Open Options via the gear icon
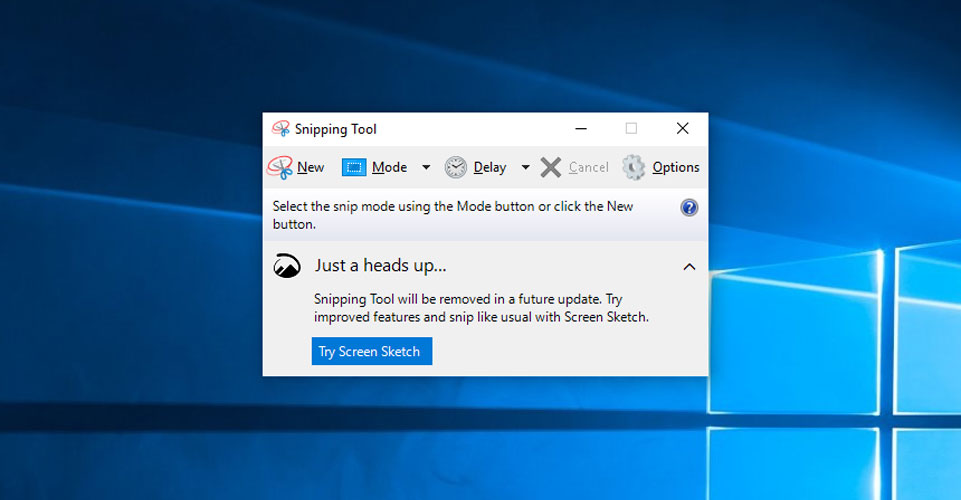The width and height of the screenshot is (961, 500). click(634, 167)
